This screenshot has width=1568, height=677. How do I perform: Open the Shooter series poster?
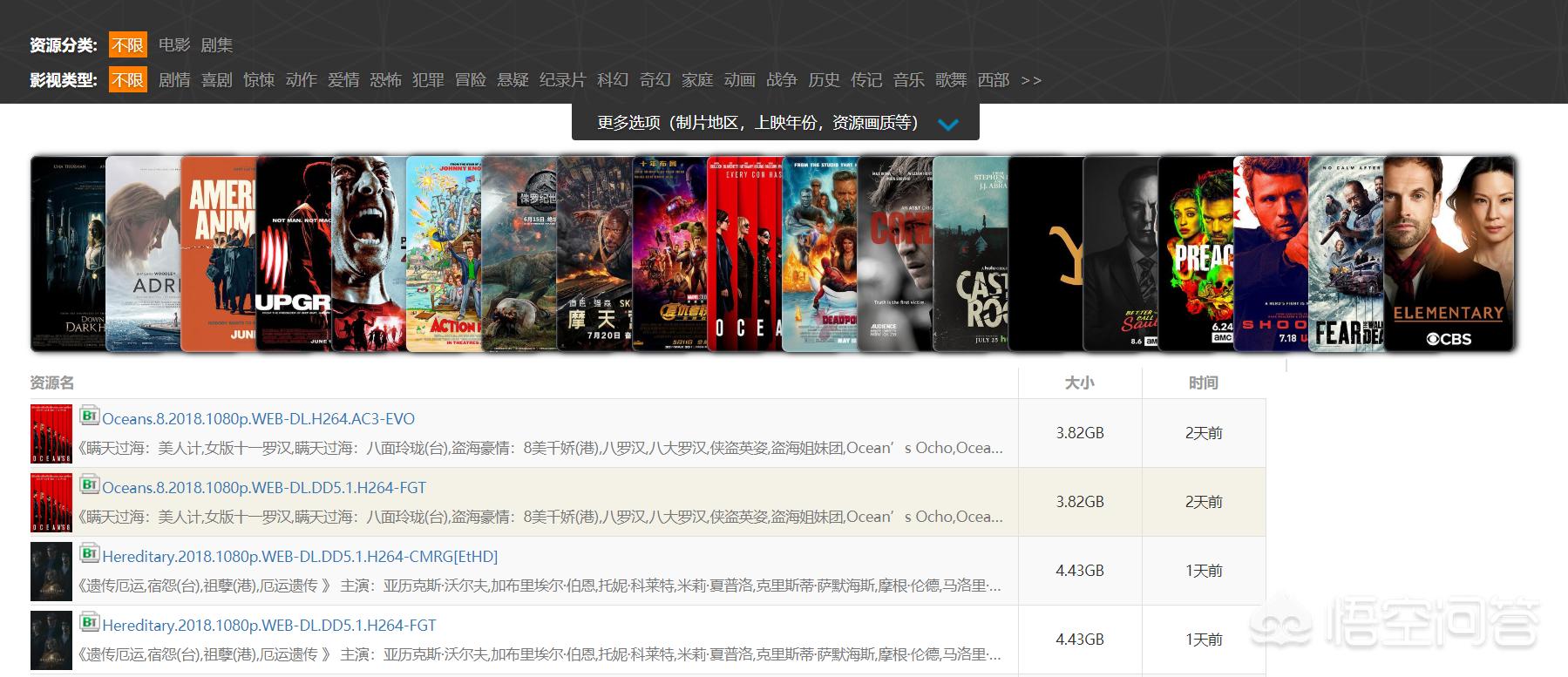pyautogui.click(x=1271, y=254)
